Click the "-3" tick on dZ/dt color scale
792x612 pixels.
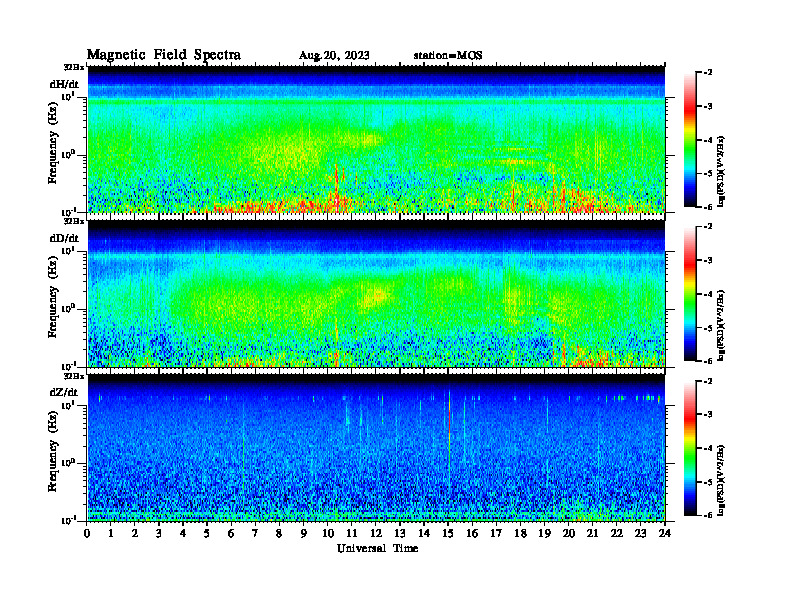point(708,415)
